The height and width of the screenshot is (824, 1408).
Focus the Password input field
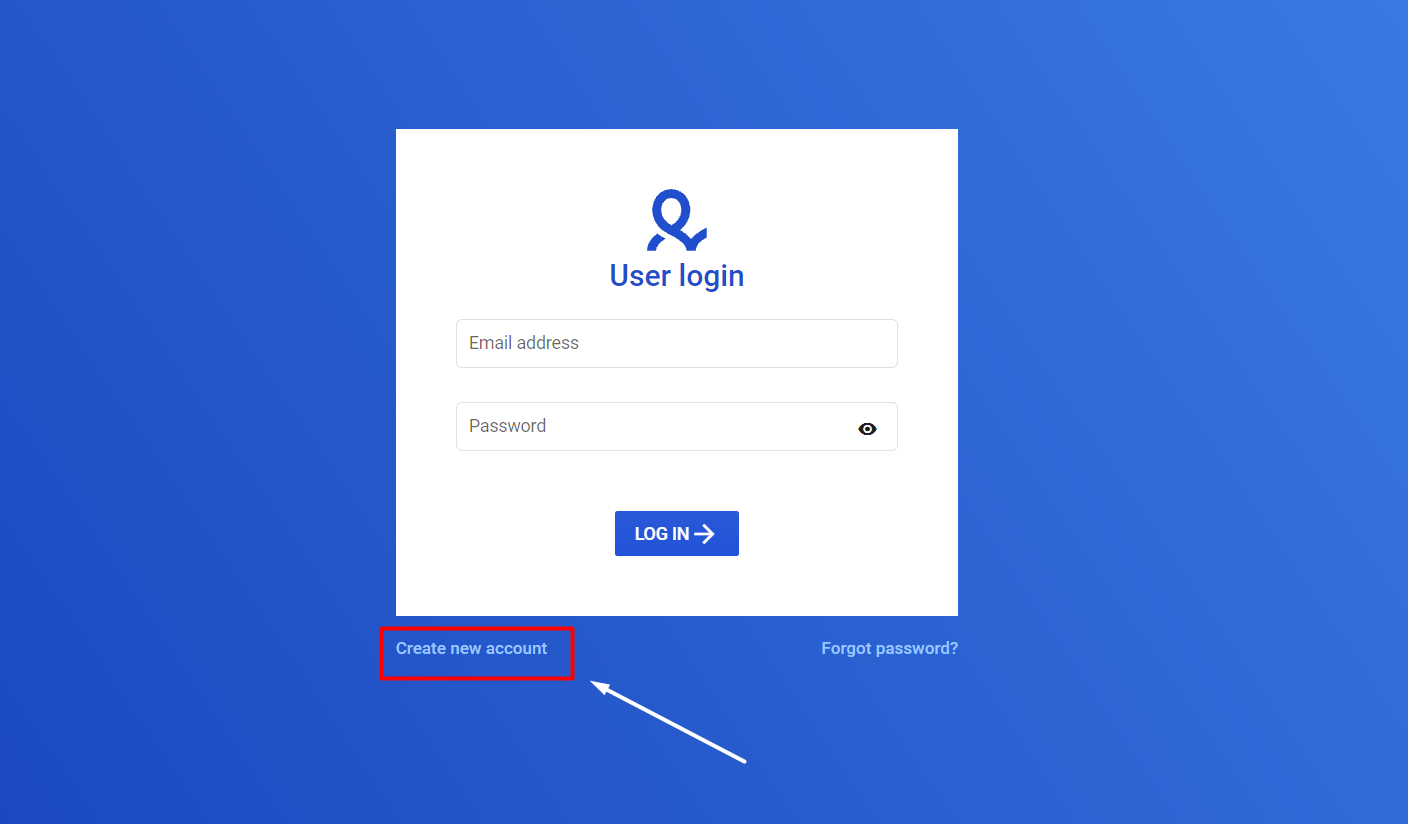(x=677, y=426)
